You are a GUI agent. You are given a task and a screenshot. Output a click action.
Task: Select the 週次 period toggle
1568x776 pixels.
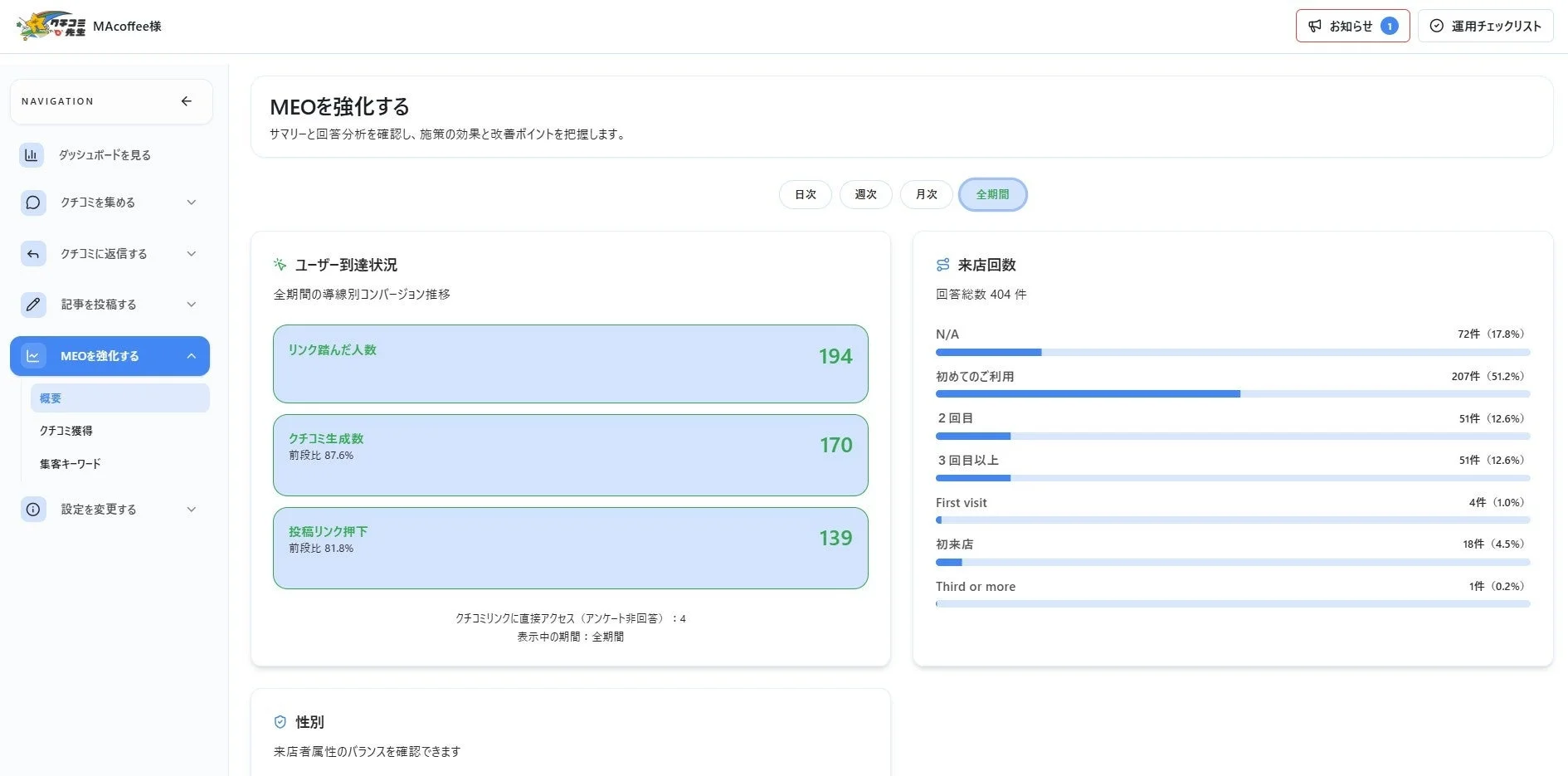point(865,194)
